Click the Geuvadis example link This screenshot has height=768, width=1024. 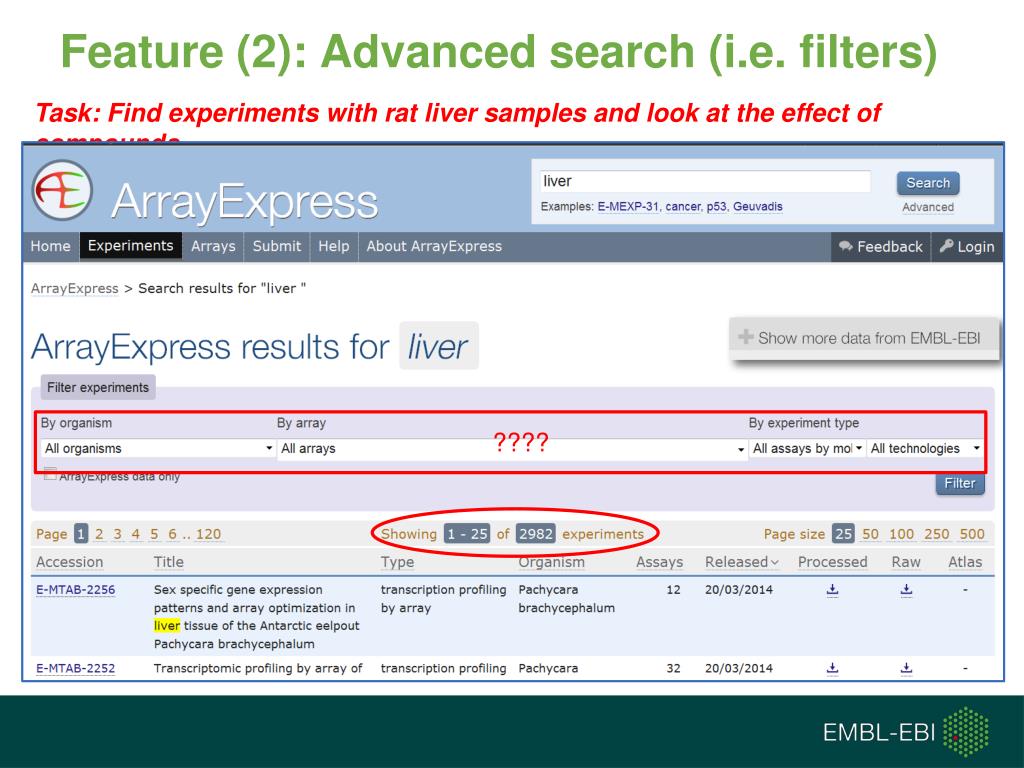pyautogui.click(x=758, y=206)
